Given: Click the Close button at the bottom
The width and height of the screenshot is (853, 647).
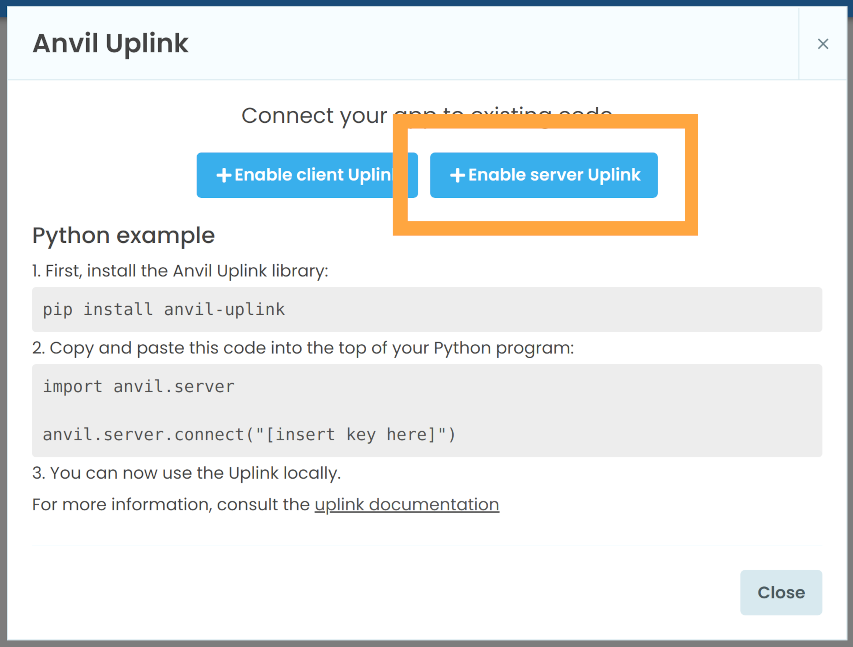Looking at the screenshot, I should click(780, 592).
